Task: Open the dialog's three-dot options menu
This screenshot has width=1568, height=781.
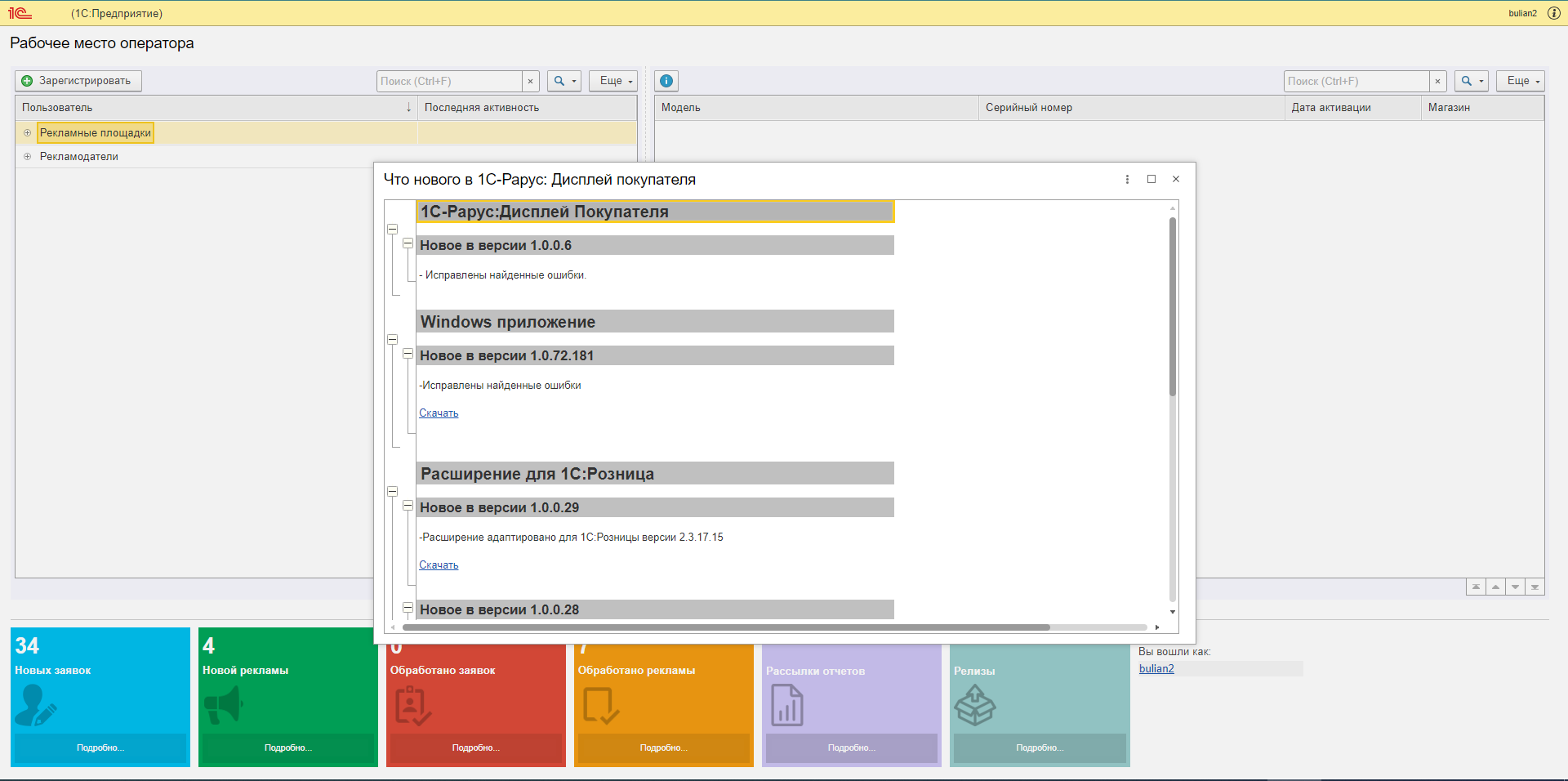Action: click(x=1127, y=179)
